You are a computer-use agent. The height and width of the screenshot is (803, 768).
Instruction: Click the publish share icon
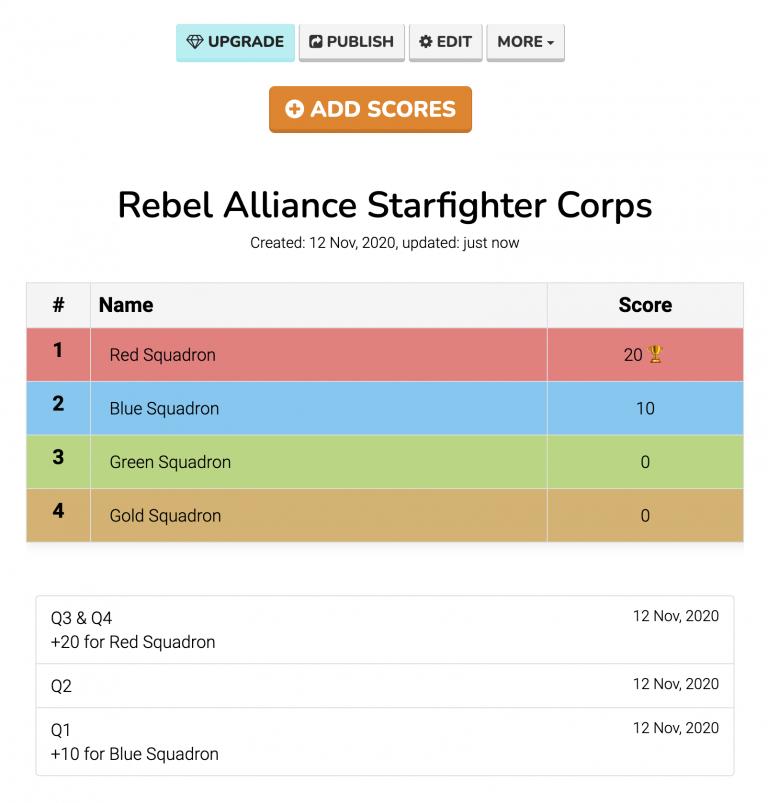click(316, 42)
